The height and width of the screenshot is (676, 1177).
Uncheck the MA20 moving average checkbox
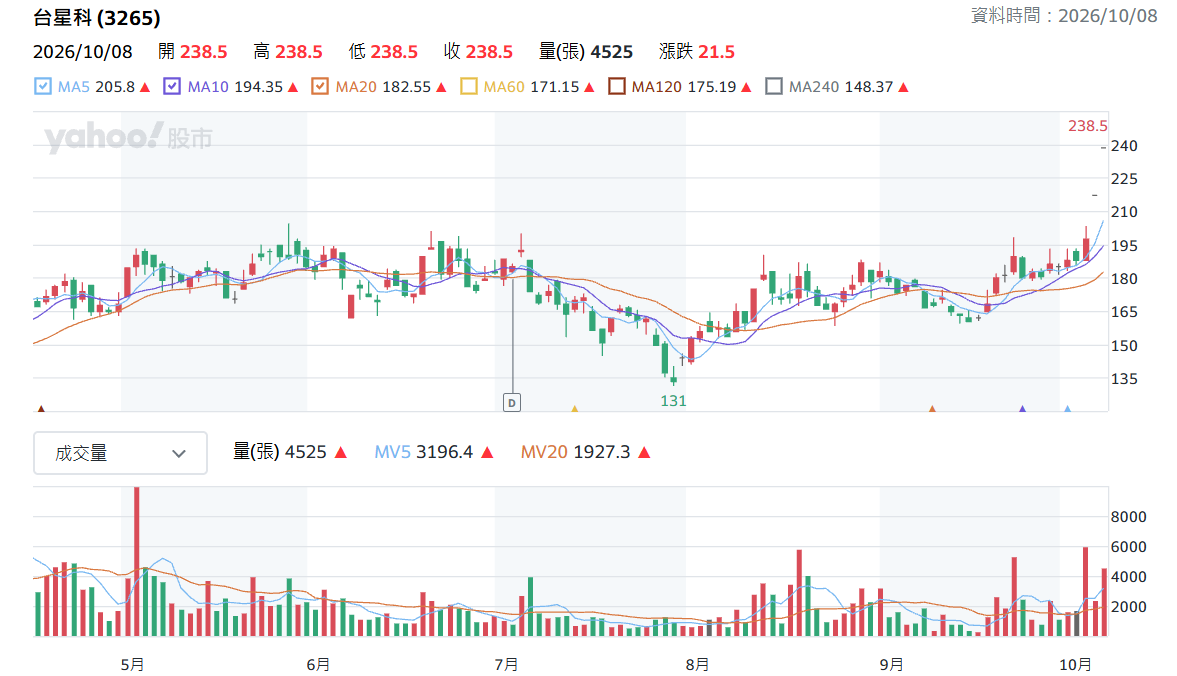pyautogui.click(x=320, y=86)
